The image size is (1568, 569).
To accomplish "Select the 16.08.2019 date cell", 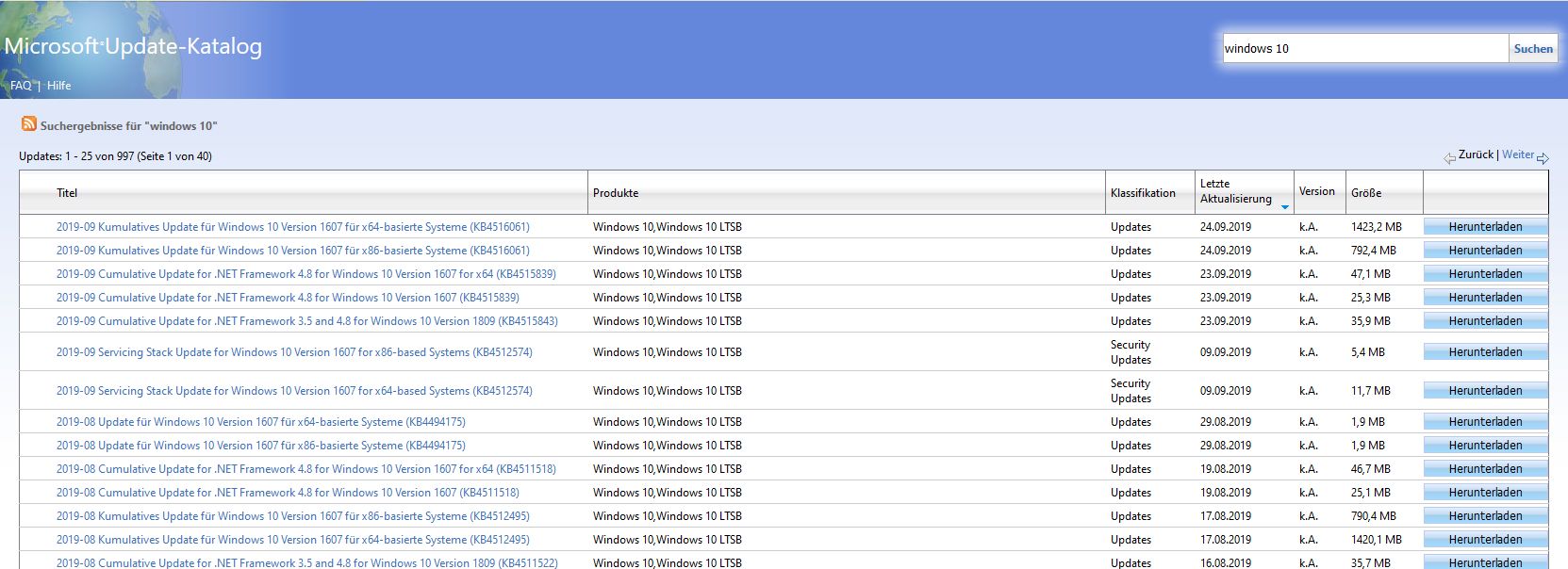I will (x=1226, y=563).
